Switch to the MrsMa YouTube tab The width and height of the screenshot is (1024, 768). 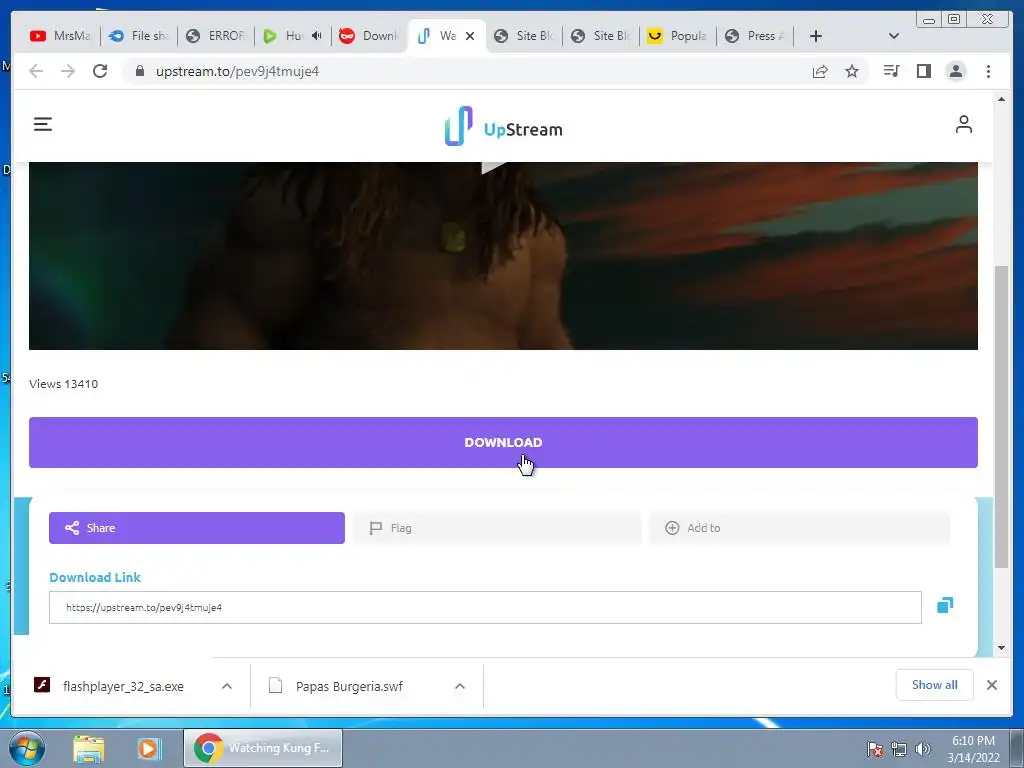[x=60, y=36]
